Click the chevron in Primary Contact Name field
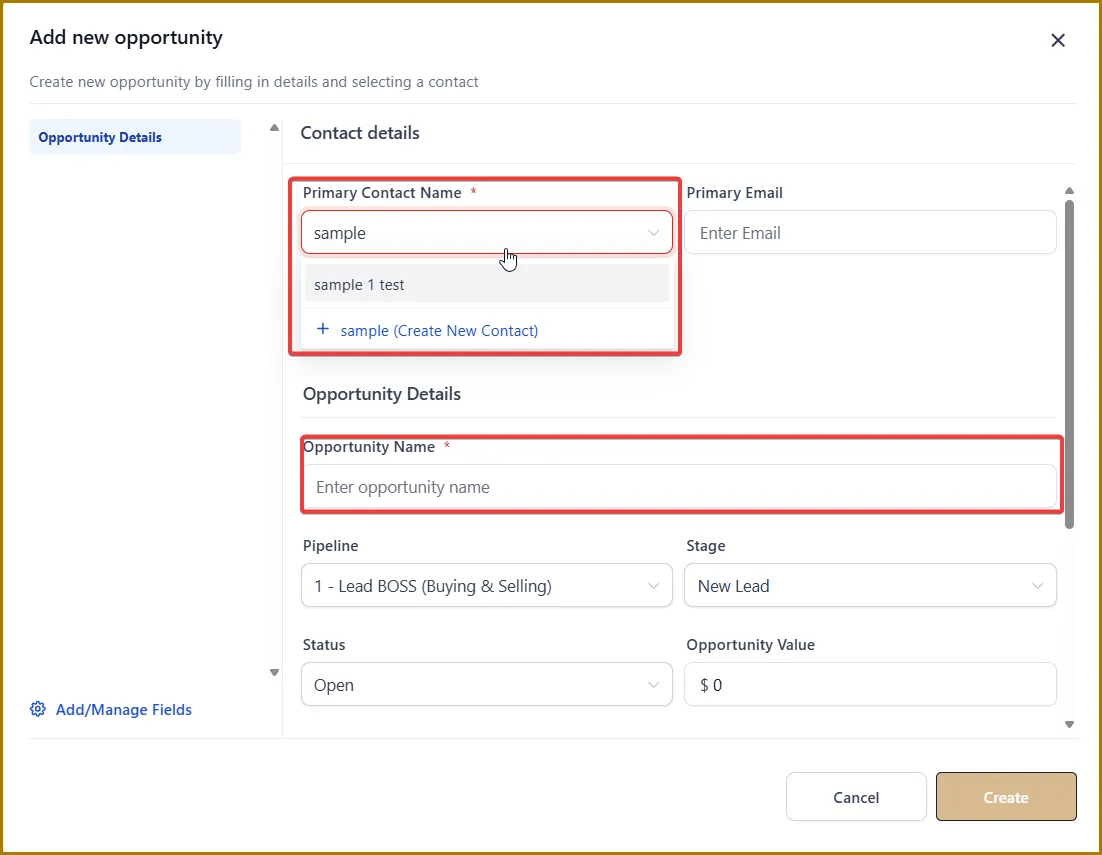1102x855 pixels. pyautogui.click(x=654, y=233)
